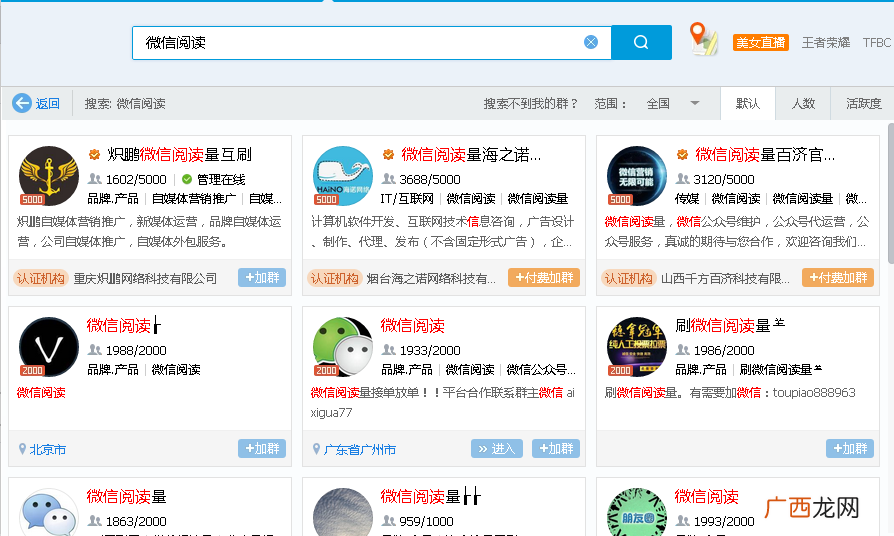Click 加群 on the 刷微信阅读量 card
The image size is (894, 536).
[x=850, y=449]
